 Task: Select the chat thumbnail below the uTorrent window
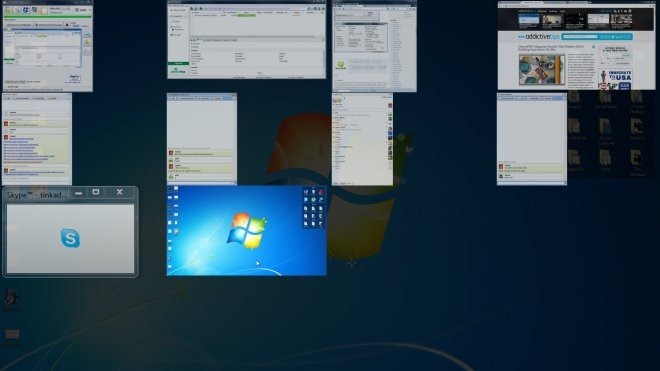(202, 139)
